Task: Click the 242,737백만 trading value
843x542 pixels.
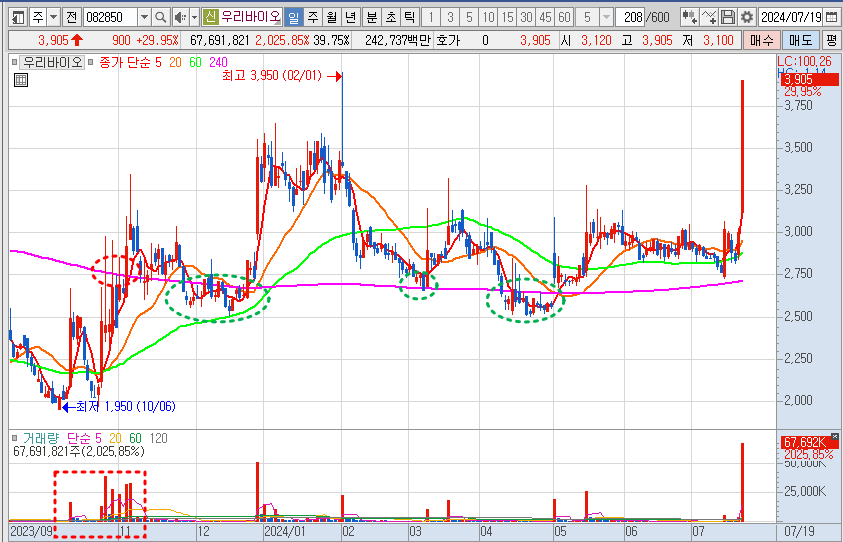Action: pyautogui.click(x=398, y=40)
